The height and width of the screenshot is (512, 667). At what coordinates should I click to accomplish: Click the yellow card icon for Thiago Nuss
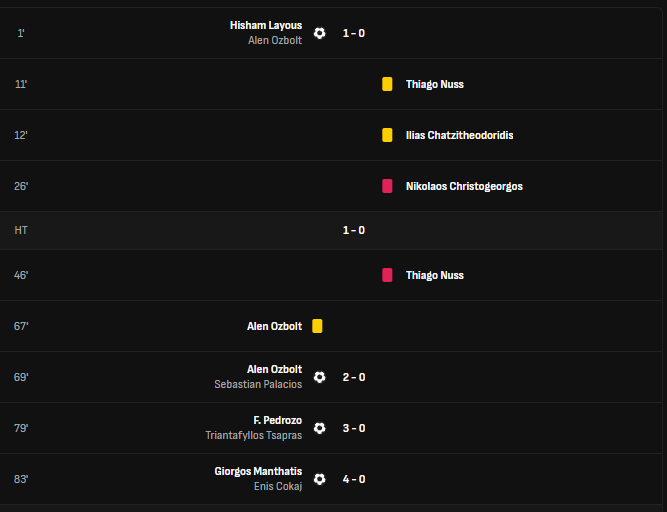[x=387, y=84]
